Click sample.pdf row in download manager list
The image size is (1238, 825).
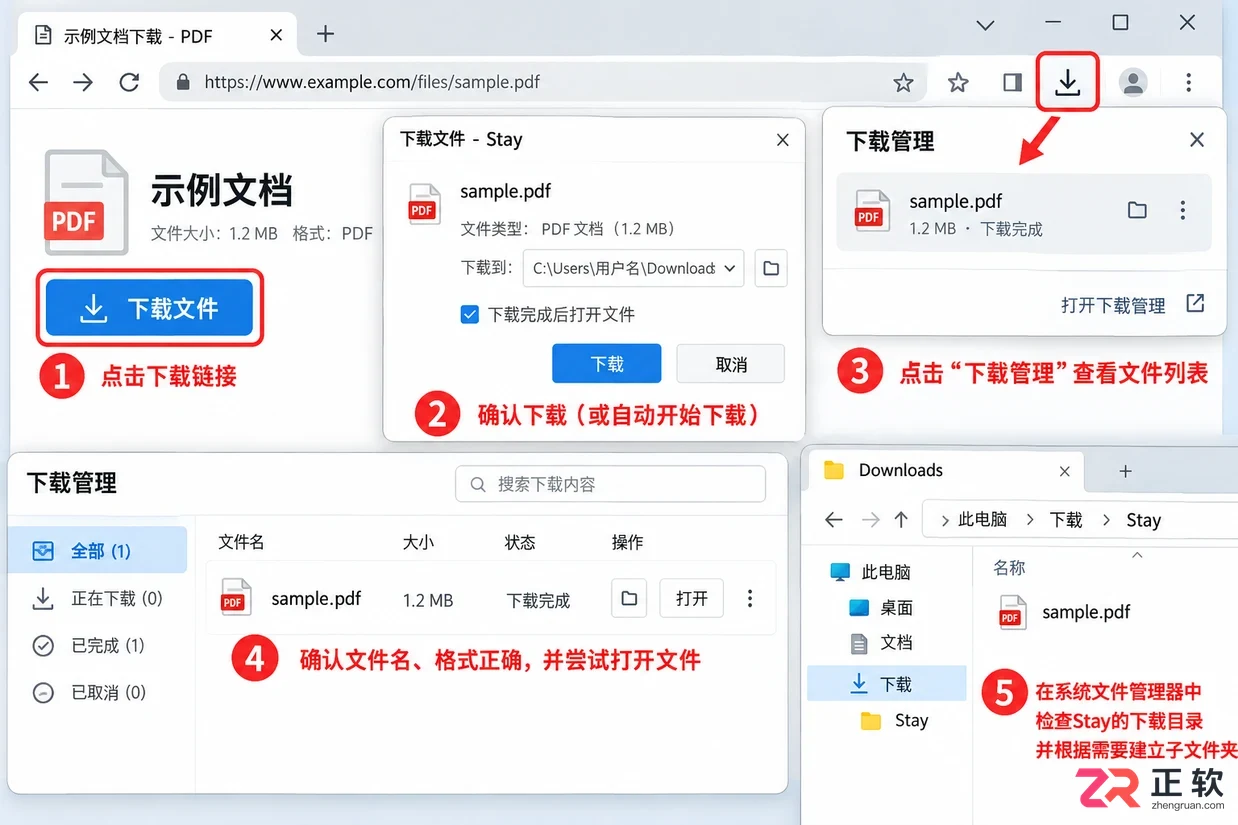[491, 598]
